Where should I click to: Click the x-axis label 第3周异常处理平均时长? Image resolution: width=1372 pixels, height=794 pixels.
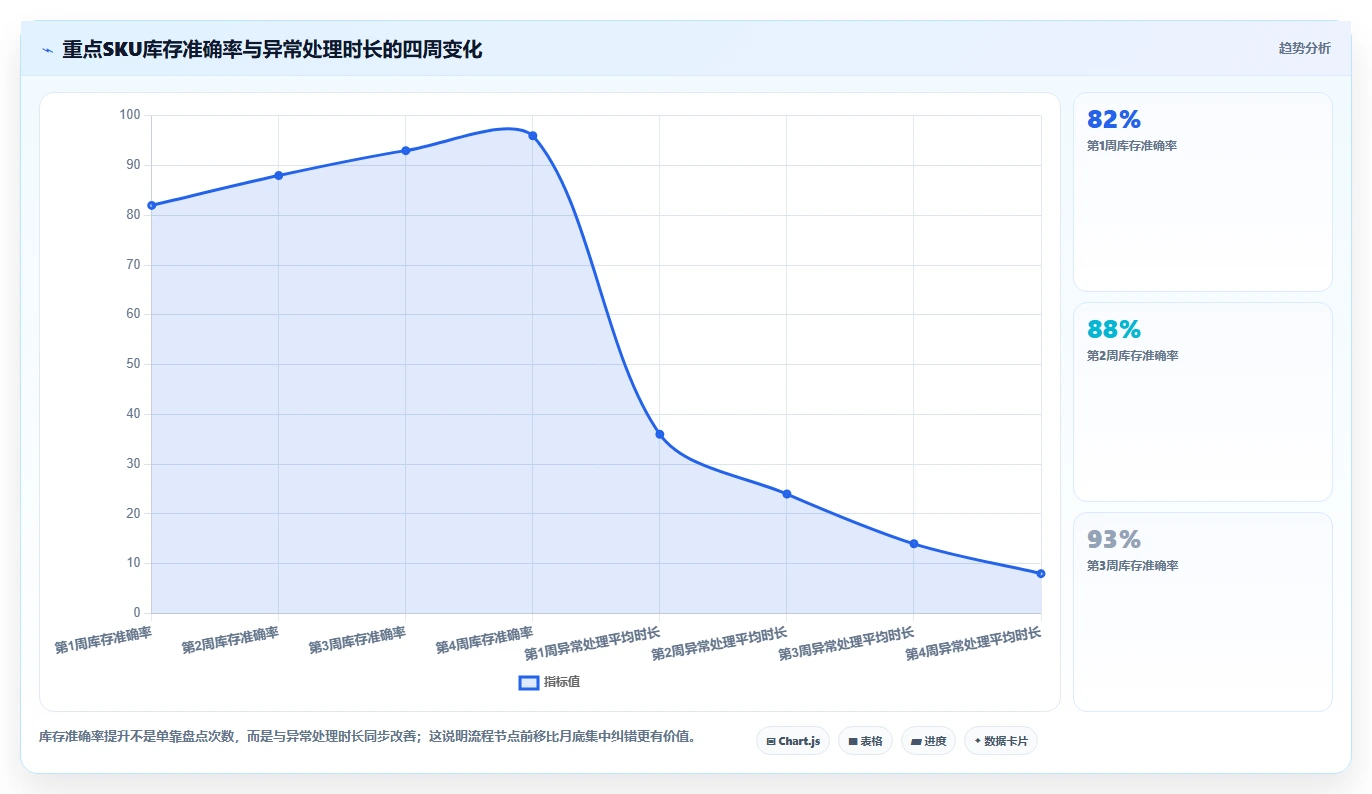click(846, 645)
